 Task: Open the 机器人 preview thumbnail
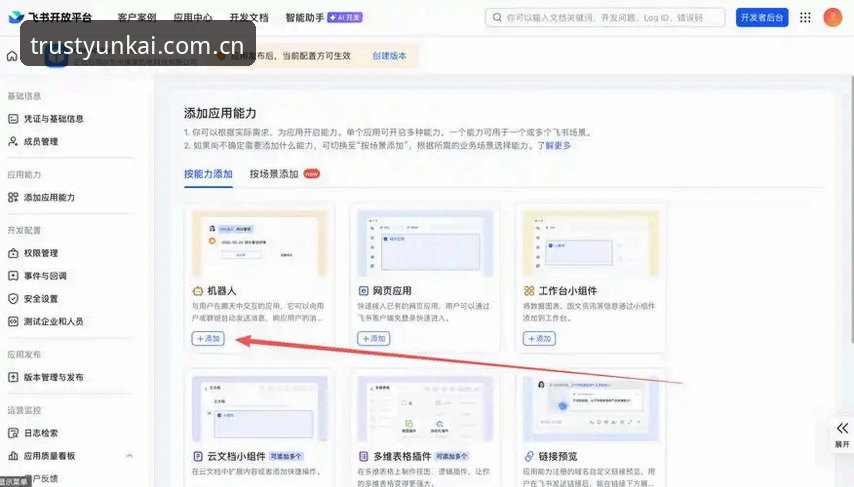pyautogui.click(x=259, y=244)
